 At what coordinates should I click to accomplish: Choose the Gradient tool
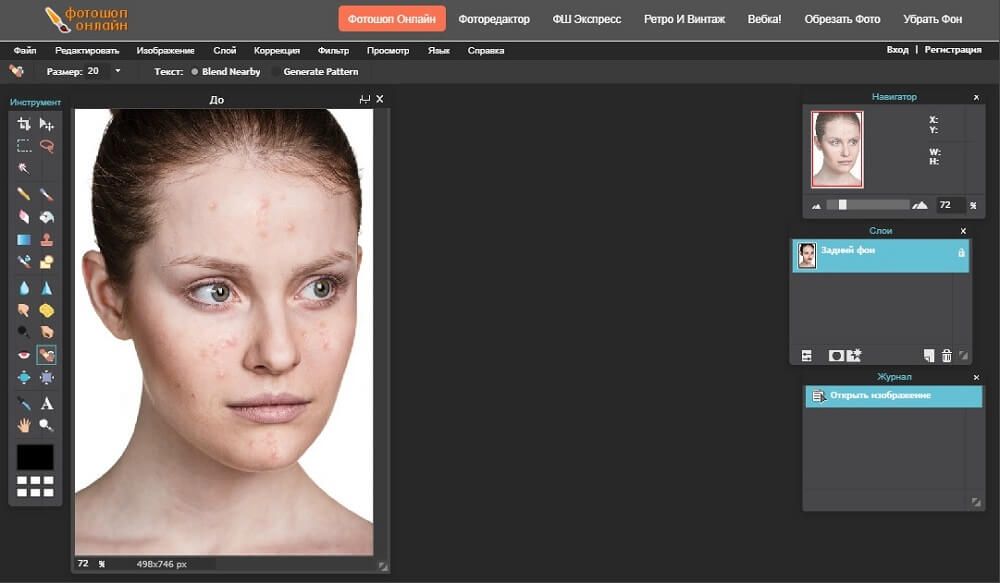pyautogui.click(x=24, y=240)
